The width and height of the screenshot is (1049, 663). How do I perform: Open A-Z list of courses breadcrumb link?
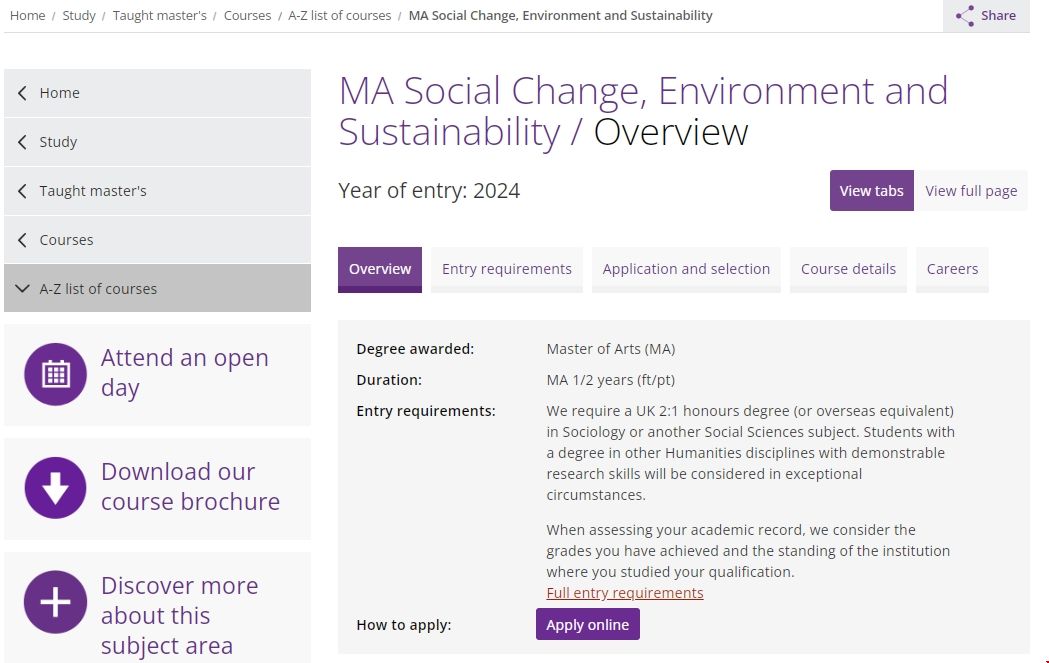coord(339,16)
